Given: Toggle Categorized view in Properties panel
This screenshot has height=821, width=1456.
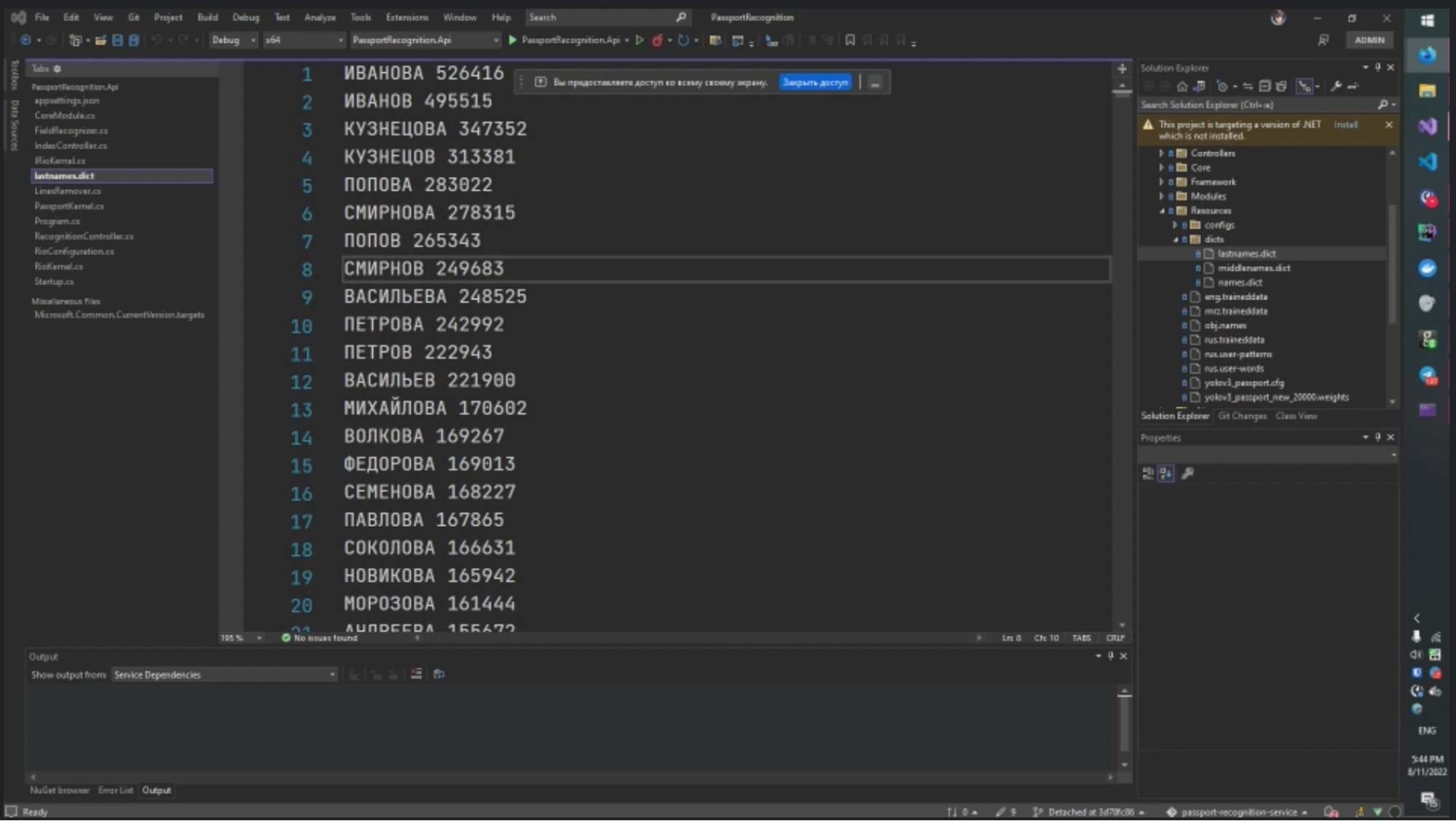Looking at the screenshot, I should pyautogui.click(x=1148, y=474).
